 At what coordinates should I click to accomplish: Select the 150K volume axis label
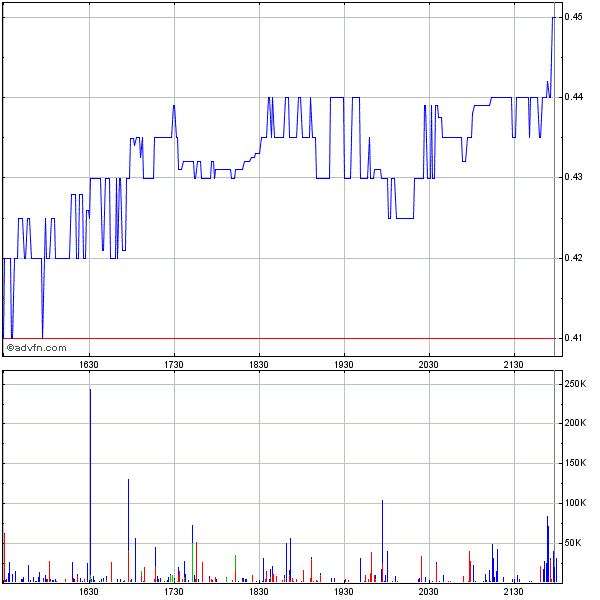pyautogui.click(x=575, y=463)
